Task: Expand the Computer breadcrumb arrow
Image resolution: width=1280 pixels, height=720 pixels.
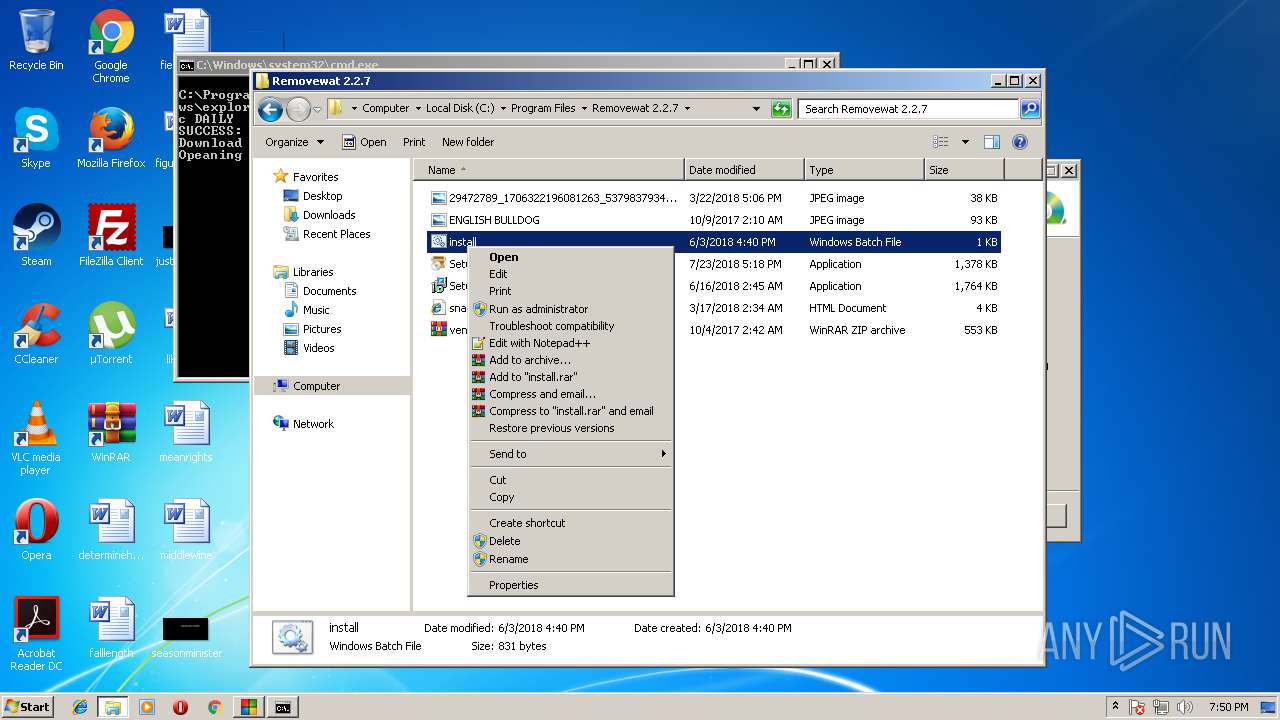Action: coord(418,108)
